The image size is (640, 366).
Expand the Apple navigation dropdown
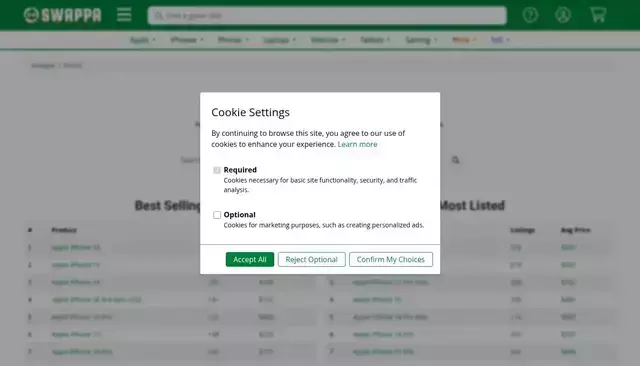click(x=142, y=40)
